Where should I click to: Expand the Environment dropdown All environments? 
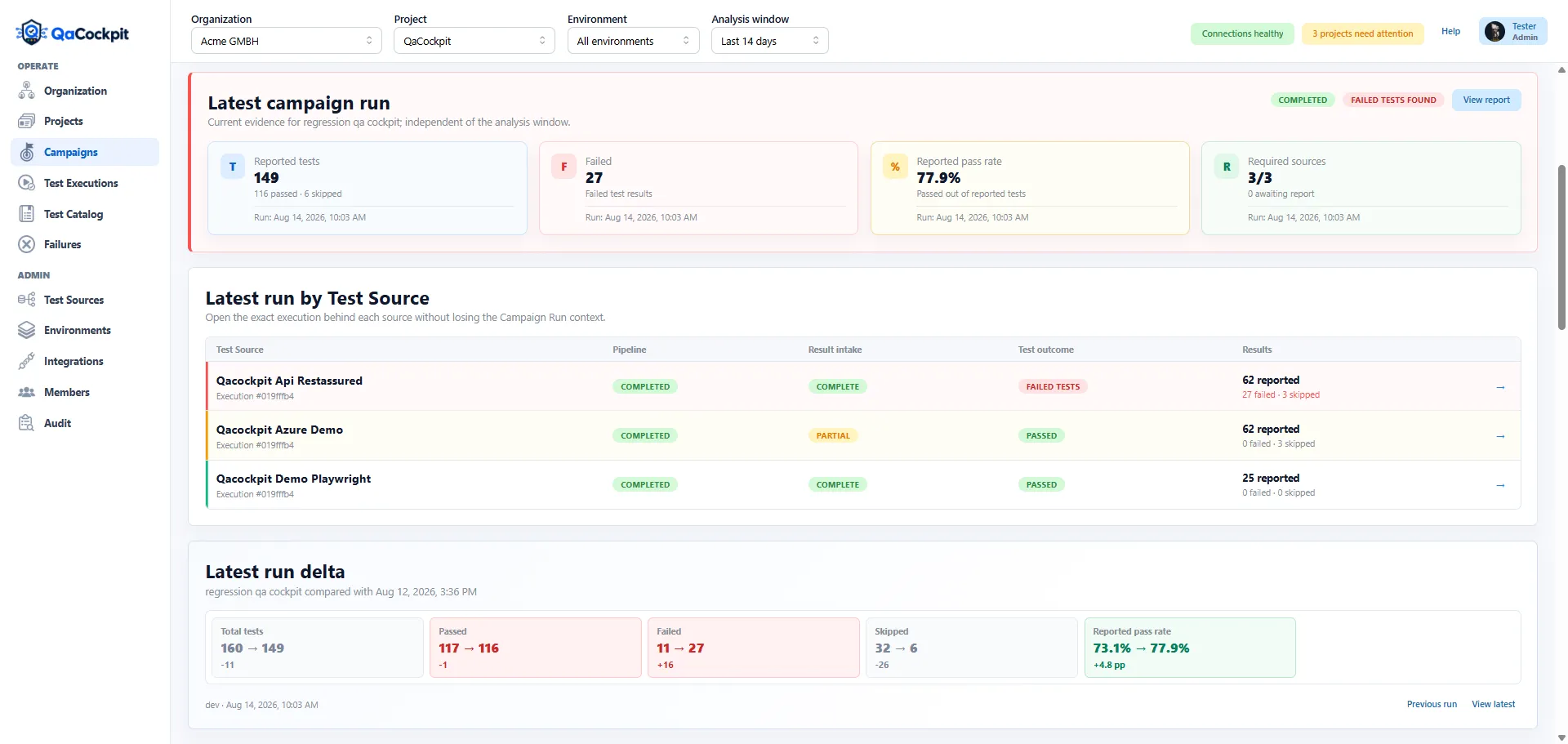coord(634,41)
